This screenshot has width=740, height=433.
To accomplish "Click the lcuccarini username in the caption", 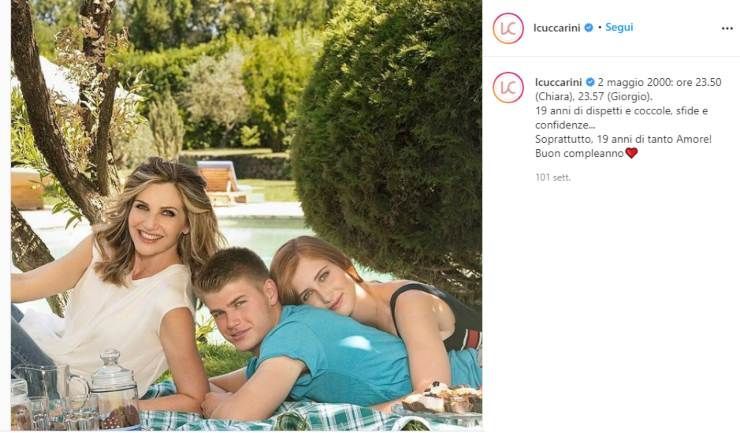I will click(x=558, y=82).
